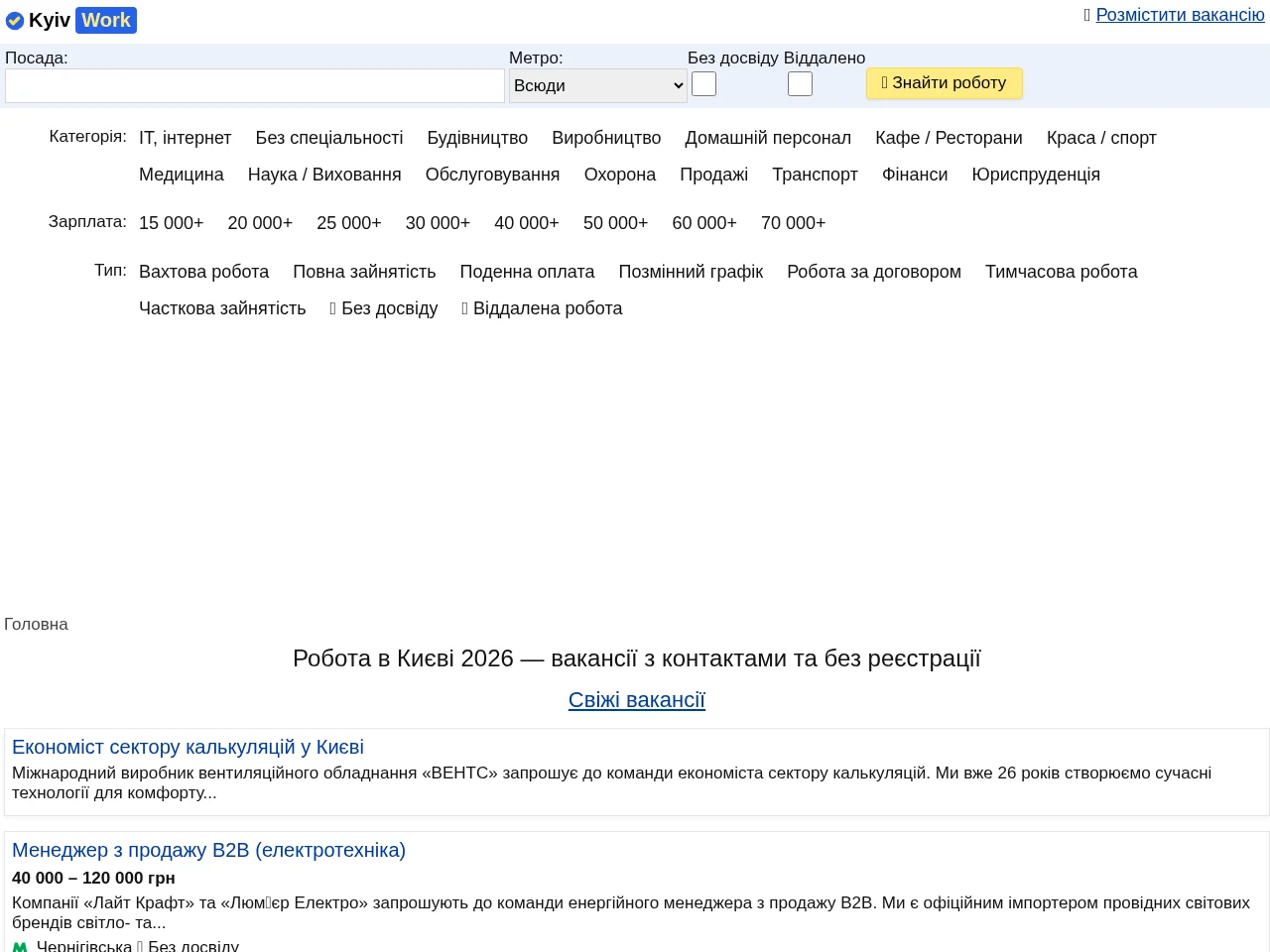Choose the Тимчасова робота type
Screen dimensions: 1270x952
pyautogui.click(x=1062, y=272)
